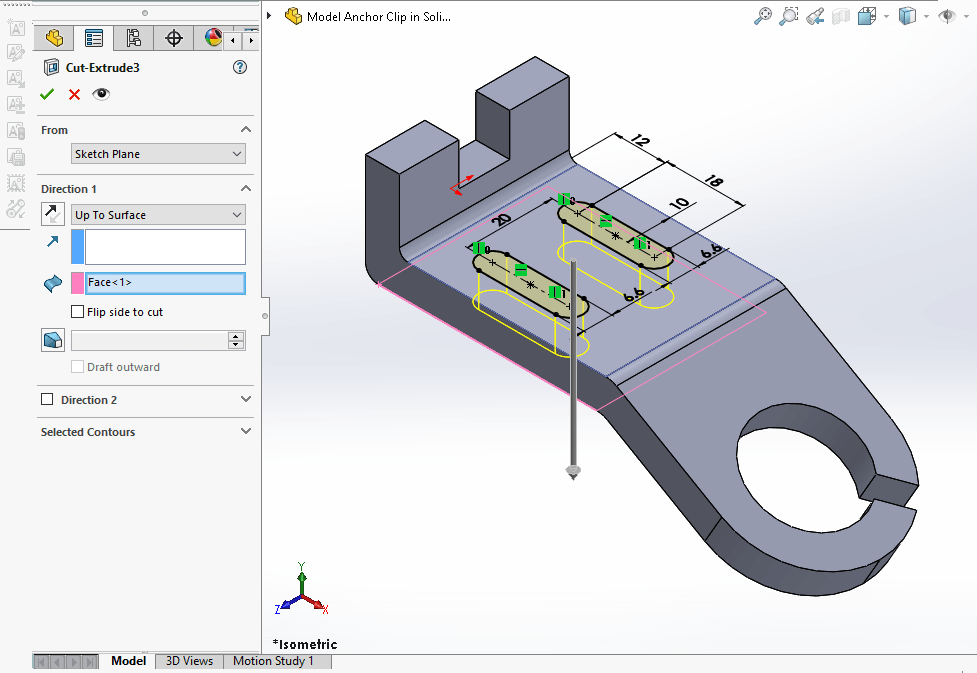This screenshot has width=977, height=673.
Task: Open the Sketch Plane dropdown
Action: [x=157, y=153]
